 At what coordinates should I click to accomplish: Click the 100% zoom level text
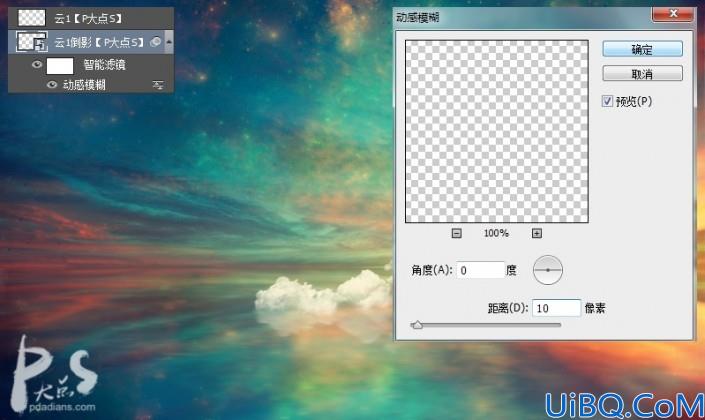496,233
